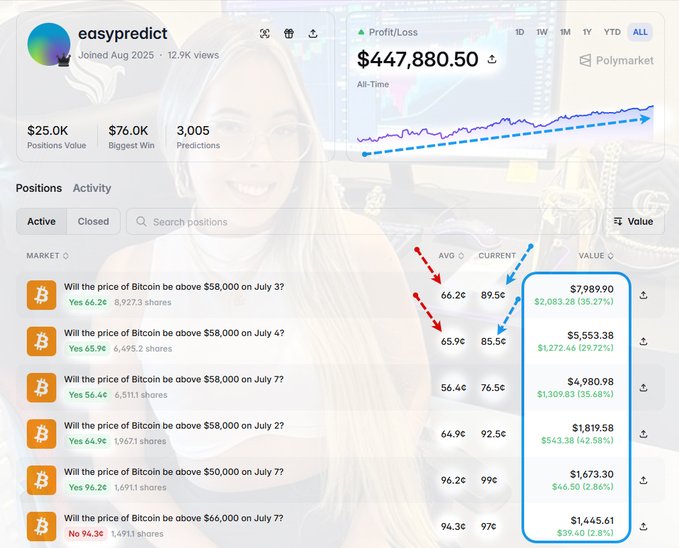This screenshot has height=548, width=679.
Task: Click Bitcoin icon for July 3 market
Action: (x=42, y=295)
